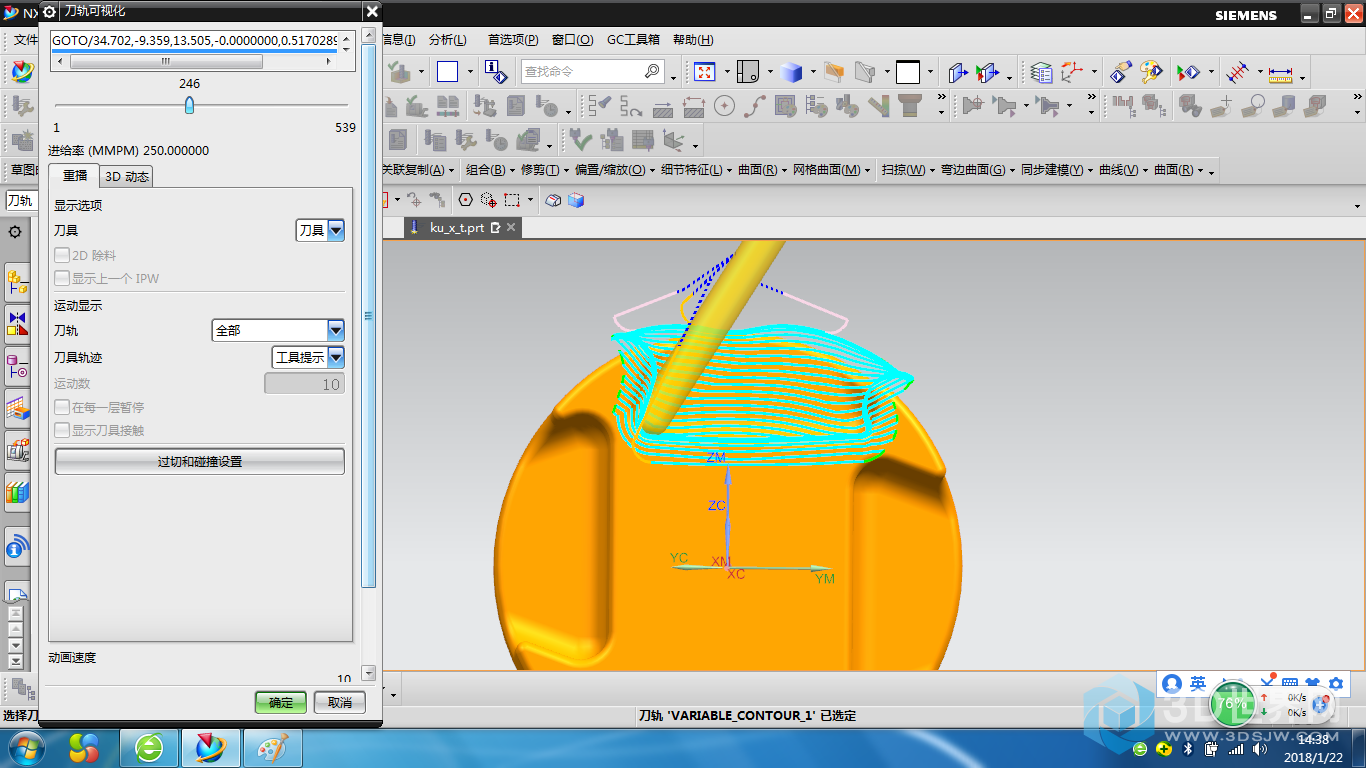
Task: Open the 刀具轨迹 工具提示 dropdown
Action: (308, 357)
